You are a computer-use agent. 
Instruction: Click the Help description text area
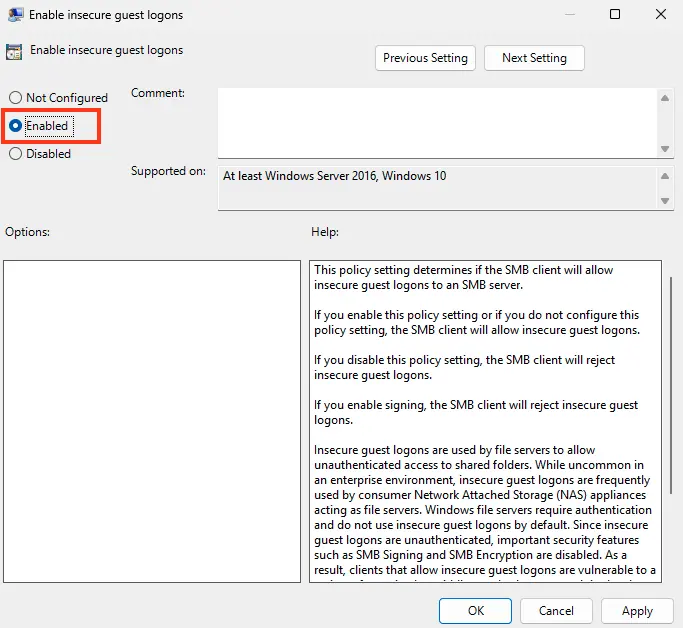[x=485, y=420]
